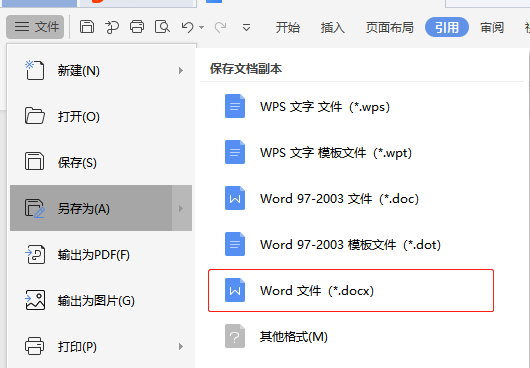Click the *.wps file type icon
The width and height of the screenshot is (530, 368).
coord(235,106)
